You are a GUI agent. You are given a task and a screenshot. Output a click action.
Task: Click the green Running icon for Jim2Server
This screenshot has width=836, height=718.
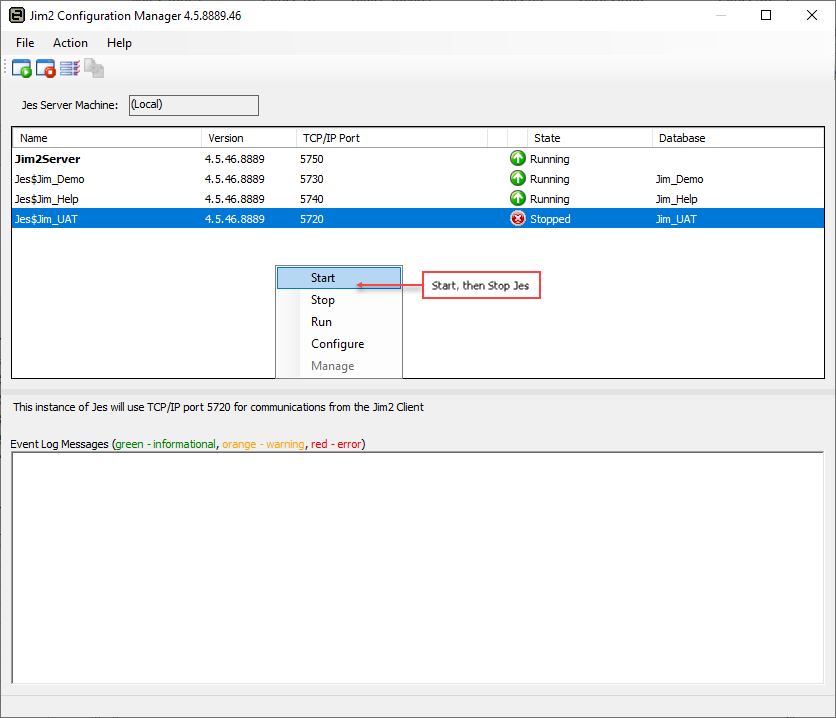(x=518, y=159)
